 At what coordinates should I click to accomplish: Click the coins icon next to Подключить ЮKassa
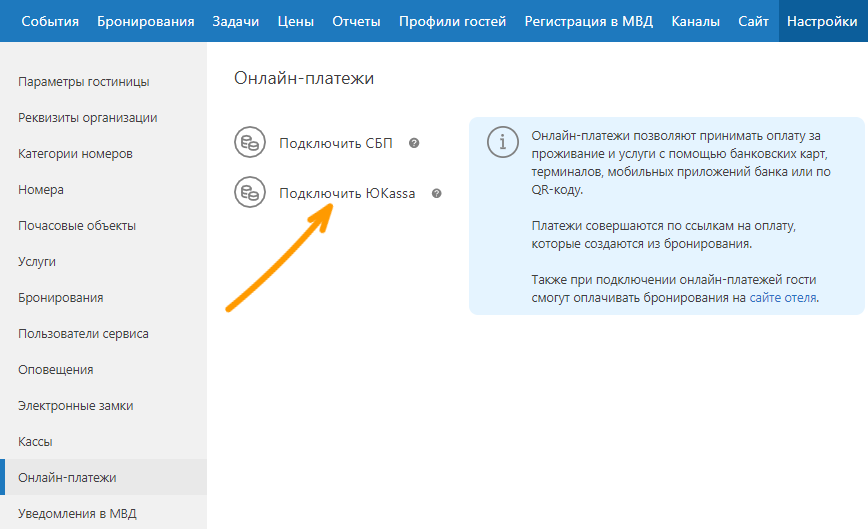tap(250, 192)
